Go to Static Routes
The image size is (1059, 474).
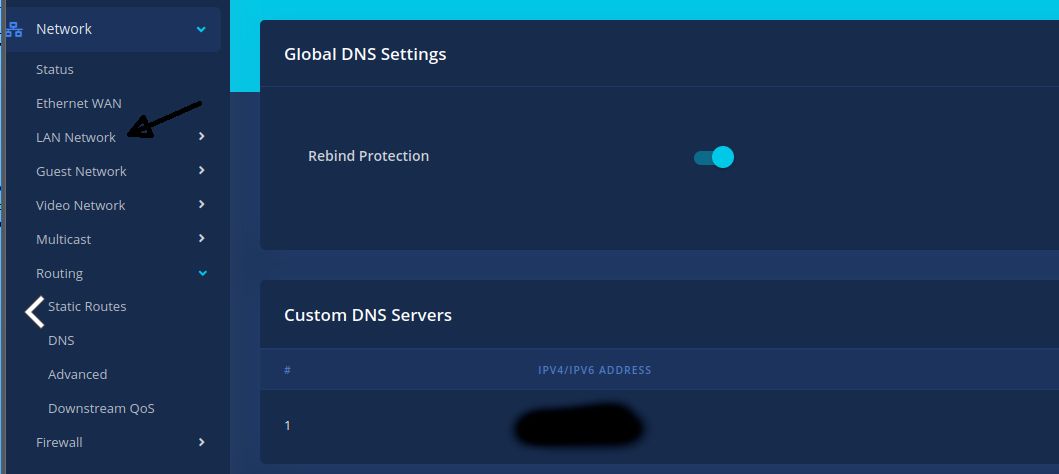click(x=88, y=307)
